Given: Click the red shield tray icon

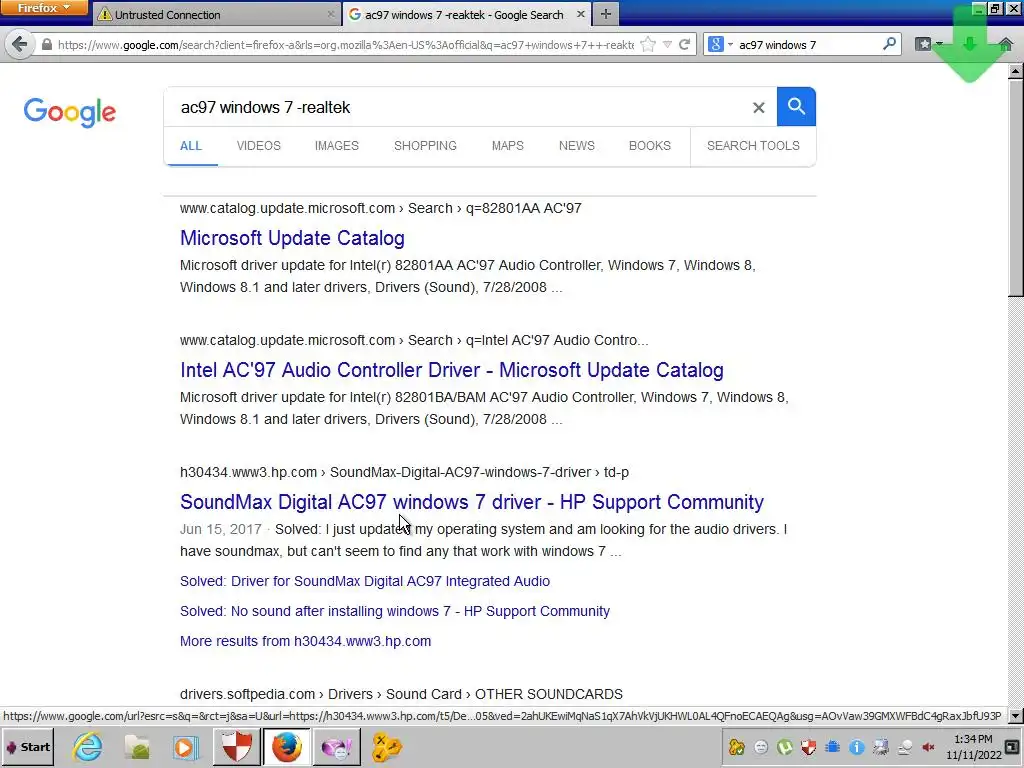Looking at the screenshot, I should (808, 746).
